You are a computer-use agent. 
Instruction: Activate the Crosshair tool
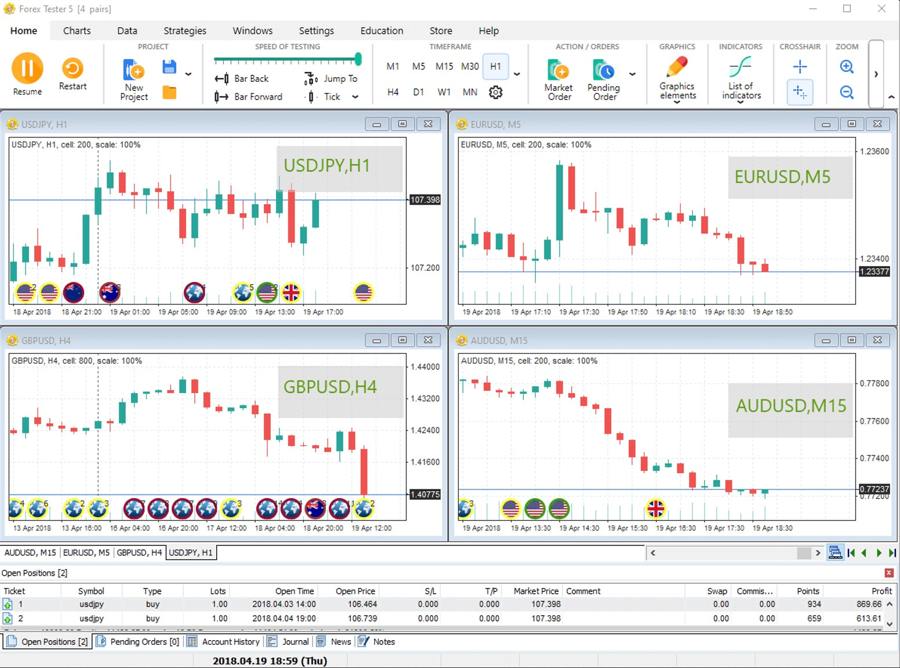800,66
